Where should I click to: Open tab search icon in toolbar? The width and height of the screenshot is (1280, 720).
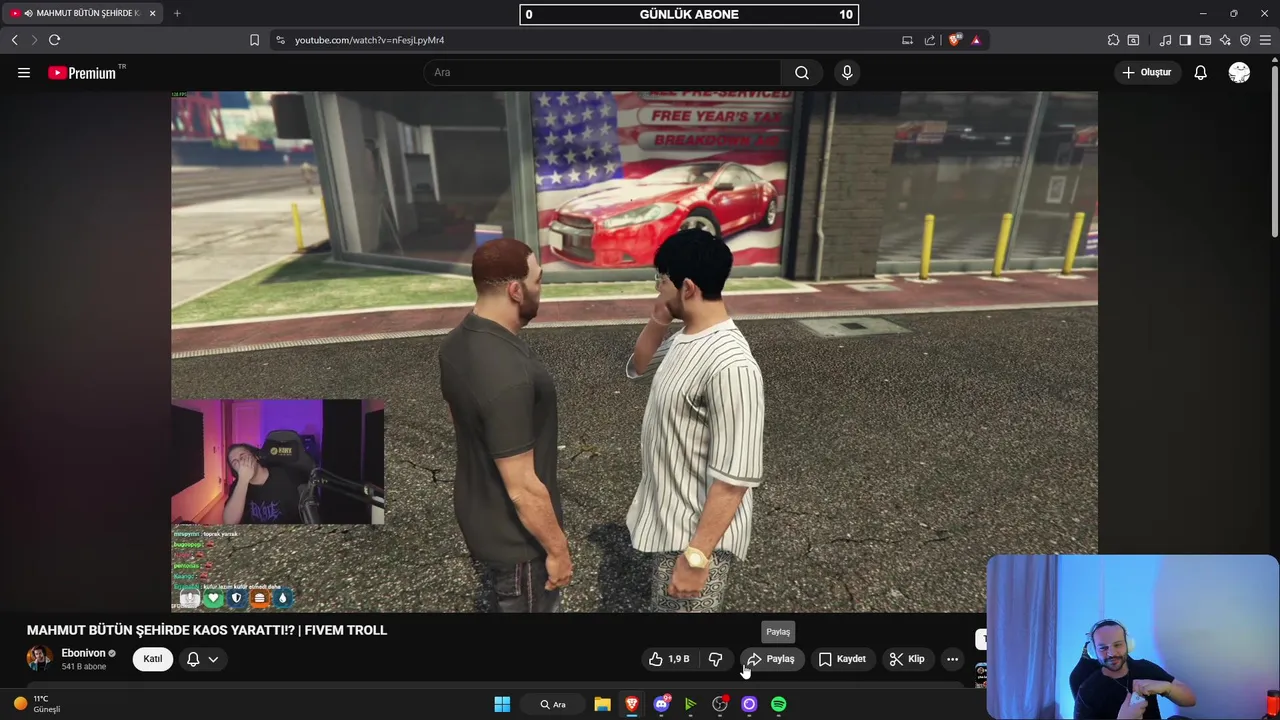[x=1133, y=40]
